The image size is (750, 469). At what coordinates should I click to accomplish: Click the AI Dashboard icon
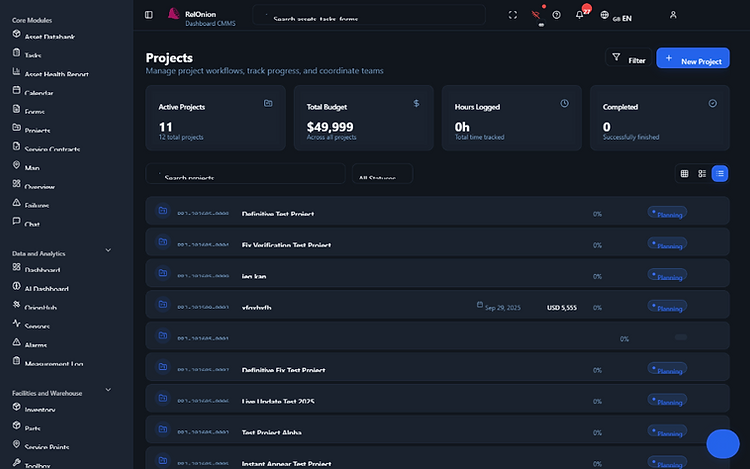(x=16, y=286)
